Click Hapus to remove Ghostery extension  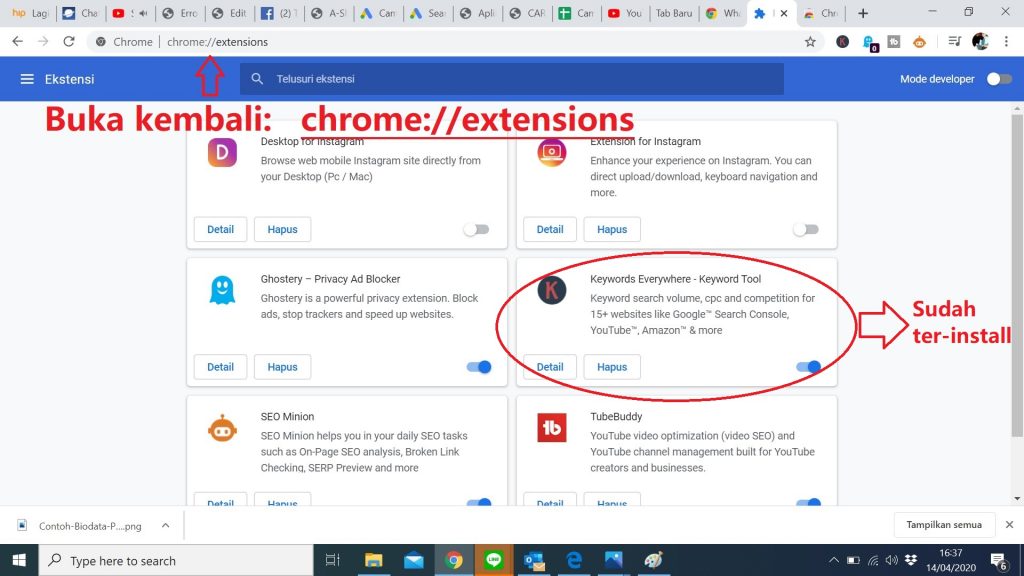(x=282, y=367)
